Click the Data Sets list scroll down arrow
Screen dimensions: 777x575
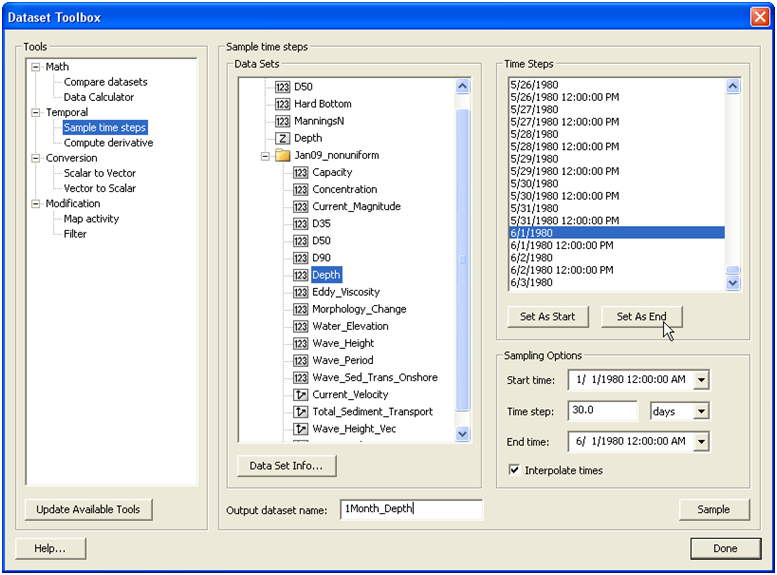tap(462, 434)
